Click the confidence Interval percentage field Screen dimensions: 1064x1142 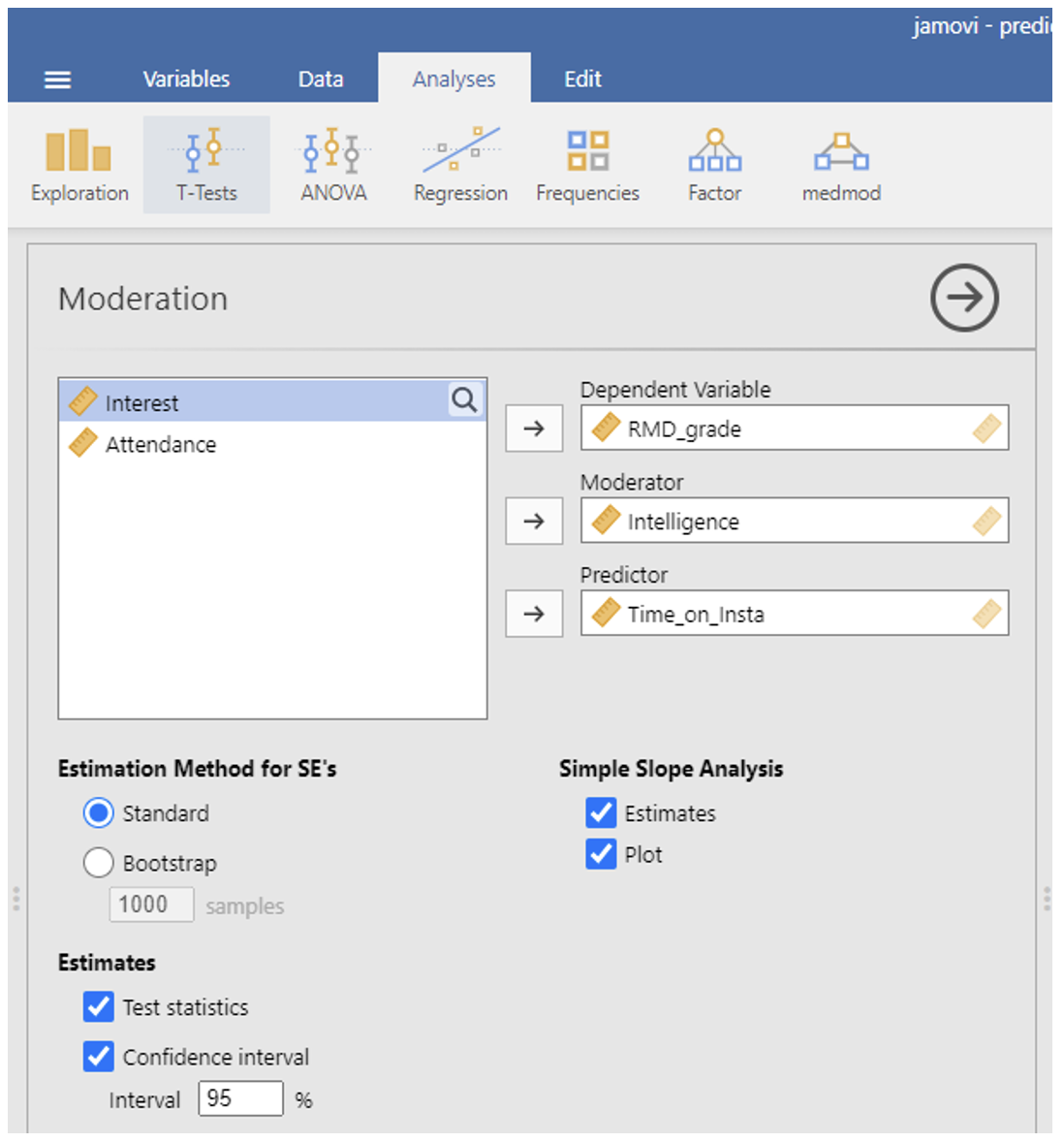(x=240, y=1098)
